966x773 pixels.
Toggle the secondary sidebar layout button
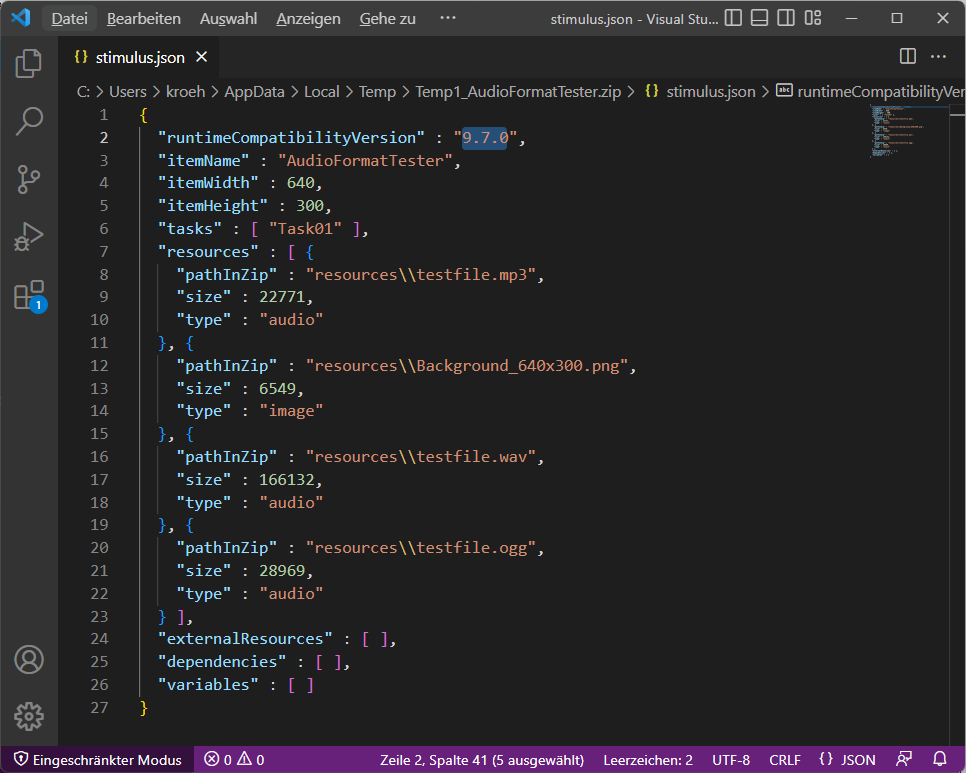786,18
